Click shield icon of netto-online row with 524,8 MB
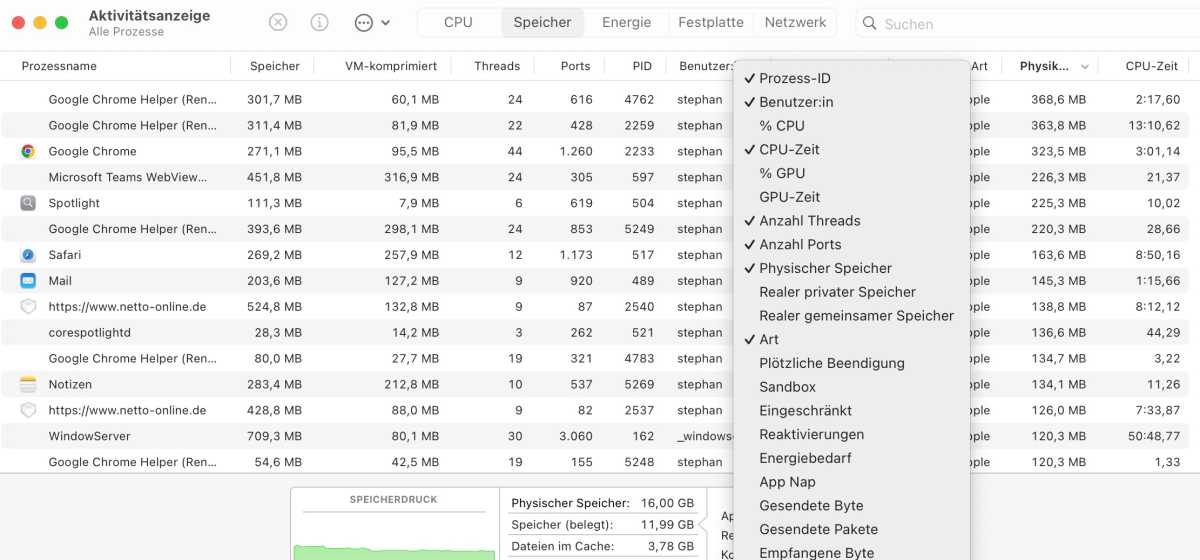 tap(28, 307)
